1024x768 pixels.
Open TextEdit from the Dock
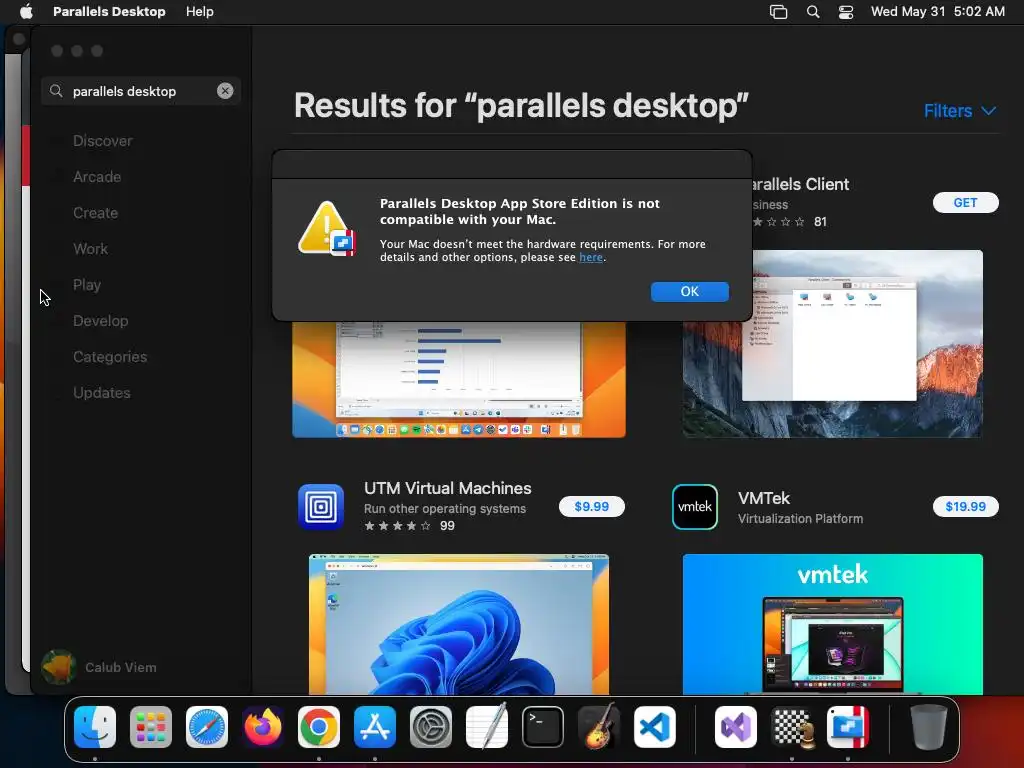487,727
